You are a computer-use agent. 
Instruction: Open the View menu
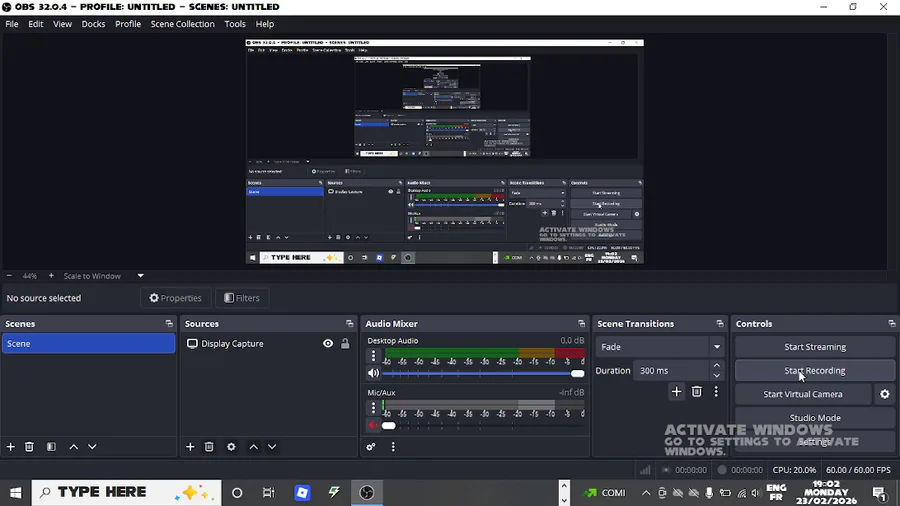62,24
